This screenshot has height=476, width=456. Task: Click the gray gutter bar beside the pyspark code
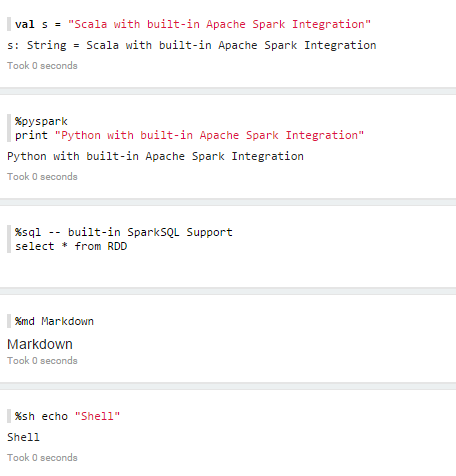click(9, 128)
